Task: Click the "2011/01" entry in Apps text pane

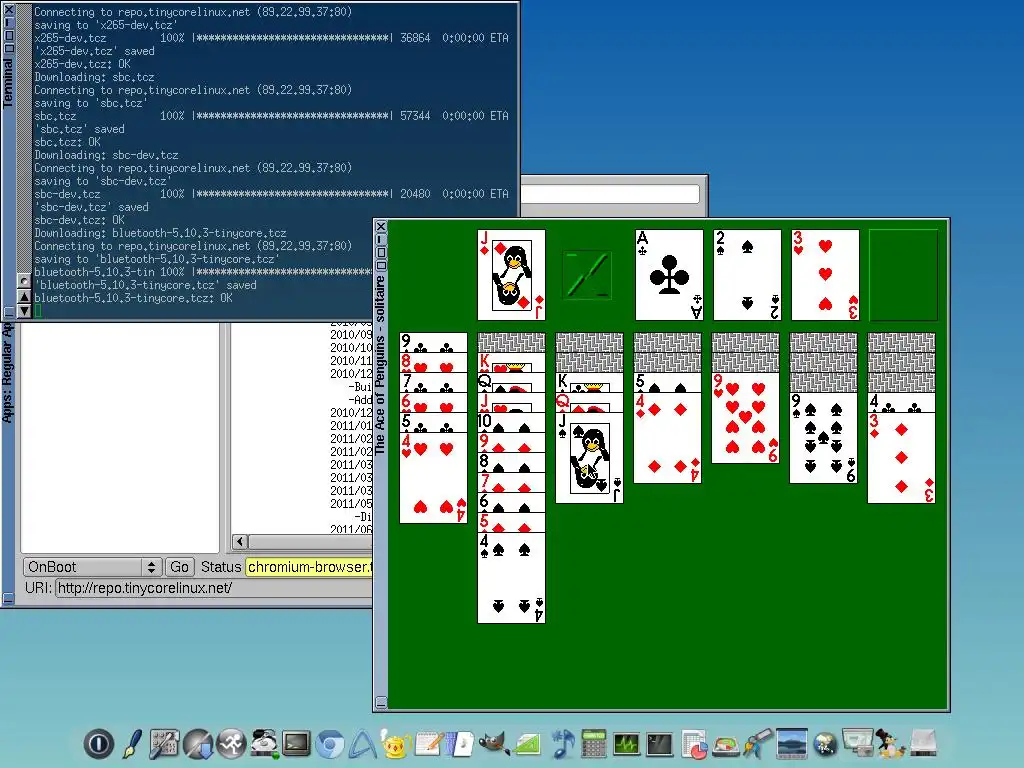Action: (x=351, y=426)
